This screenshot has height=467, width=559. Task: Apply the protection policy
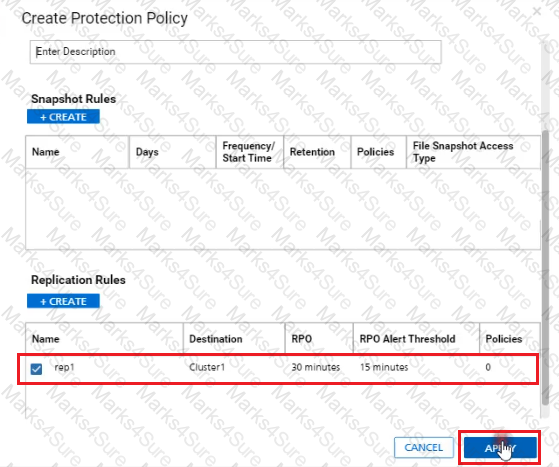click(x=500, y=448)
